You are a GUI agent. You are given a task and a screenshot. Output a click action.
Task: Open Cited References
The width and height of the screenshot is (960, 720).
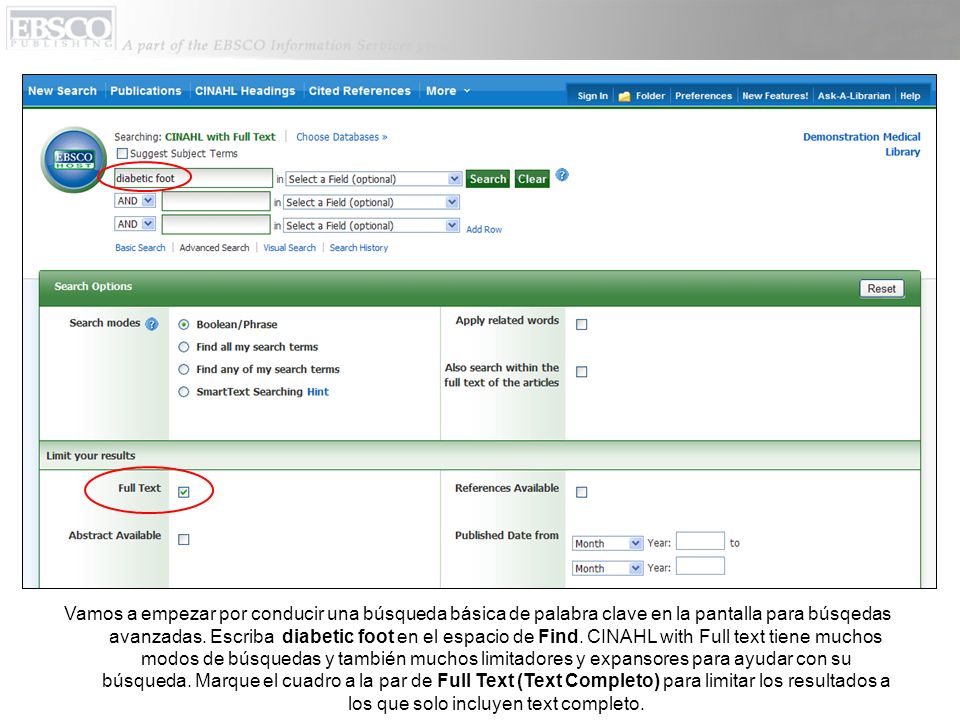coord(359,91)
